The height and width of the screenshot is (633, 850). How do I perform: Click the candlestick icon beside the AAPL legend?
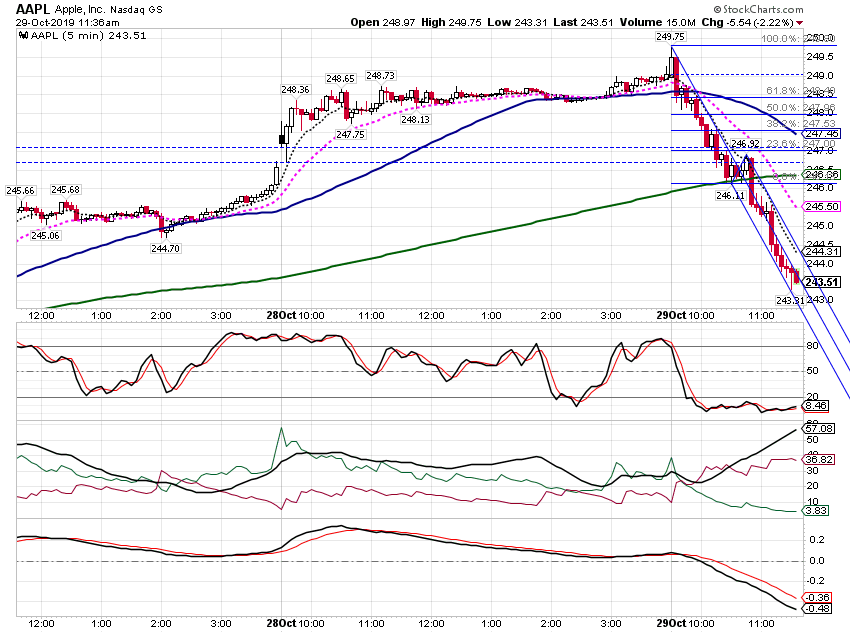click(23, 36)
